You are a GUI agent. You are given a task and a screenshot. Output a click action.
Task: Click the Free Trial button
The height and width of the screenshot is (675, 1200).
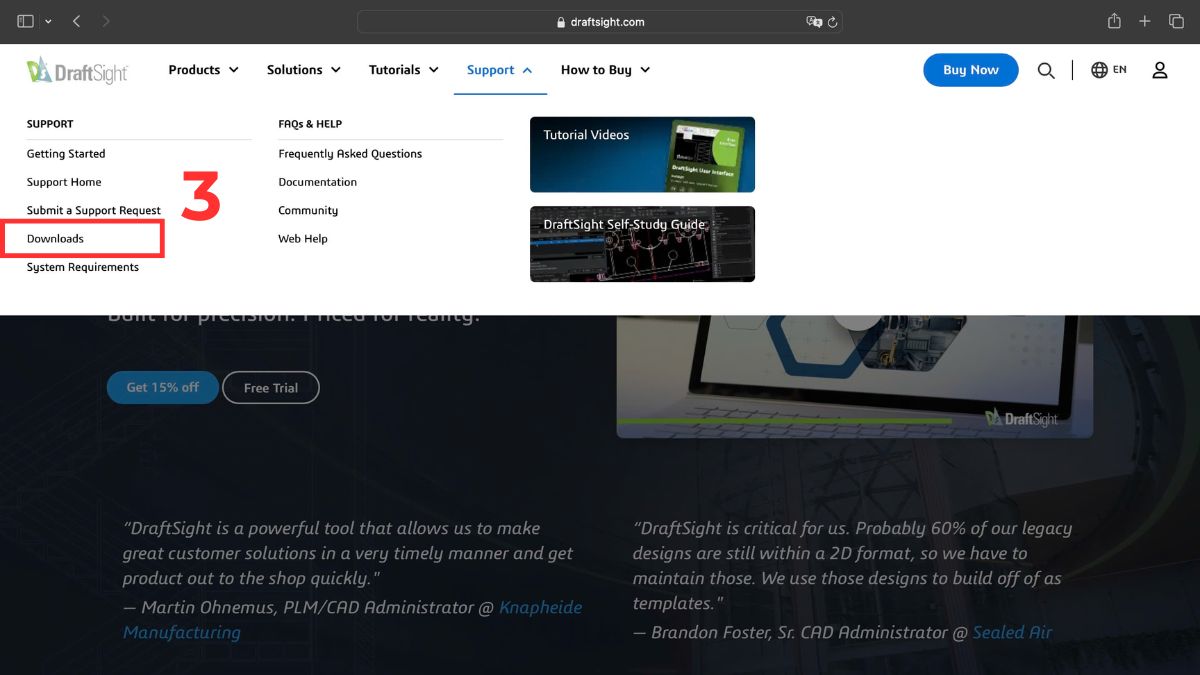pos(271,388)
